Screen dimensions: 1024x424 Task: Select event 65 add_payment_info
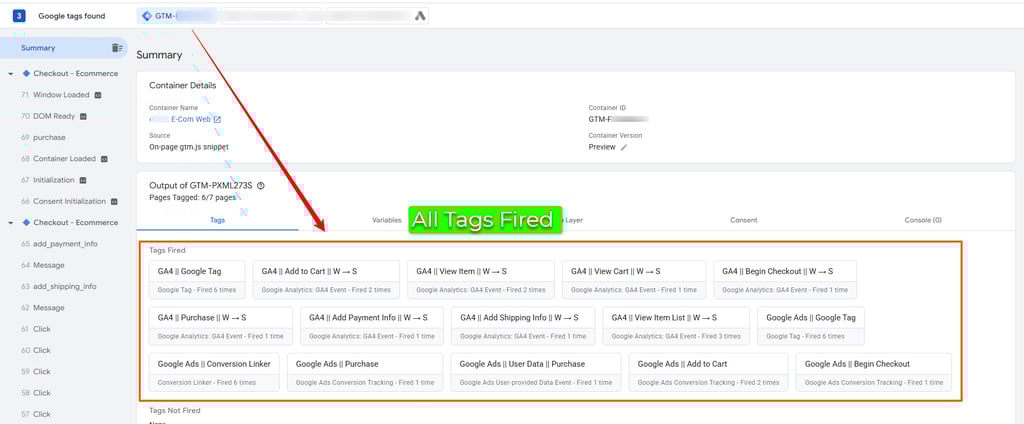coord(59,244)
